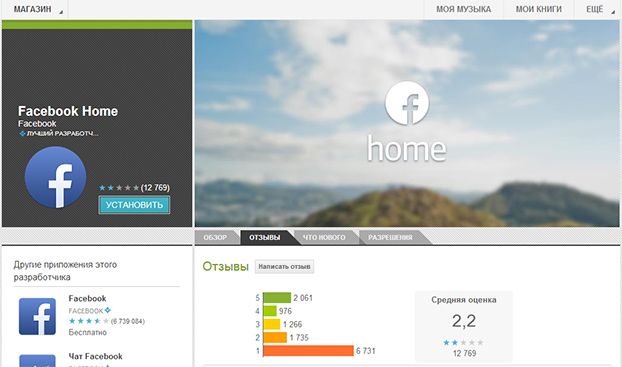The width and height of the screenshot is (622, 367).
Task: Click Написать отзыв button
Action: click(284, 267)
